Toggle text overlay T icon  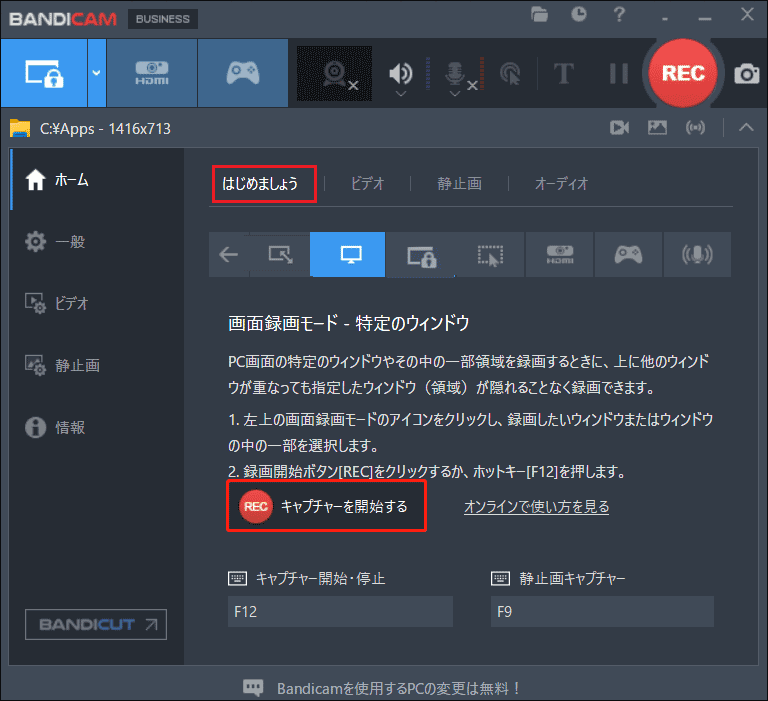click(x=563, y=73)
